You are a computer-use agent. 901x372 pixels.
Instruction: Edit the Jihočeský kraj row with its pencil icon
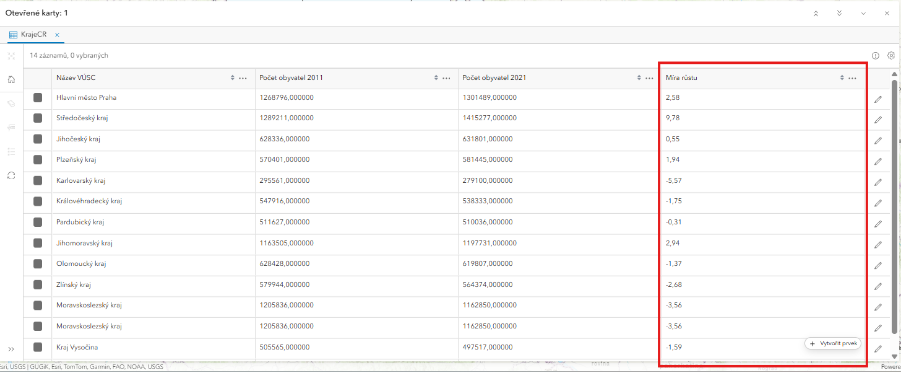click(x=877, y=140)
